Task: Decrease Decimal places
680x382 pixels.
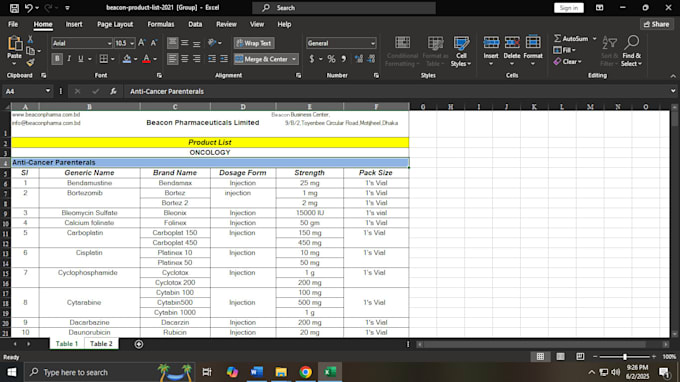Action: pos(371,59)
